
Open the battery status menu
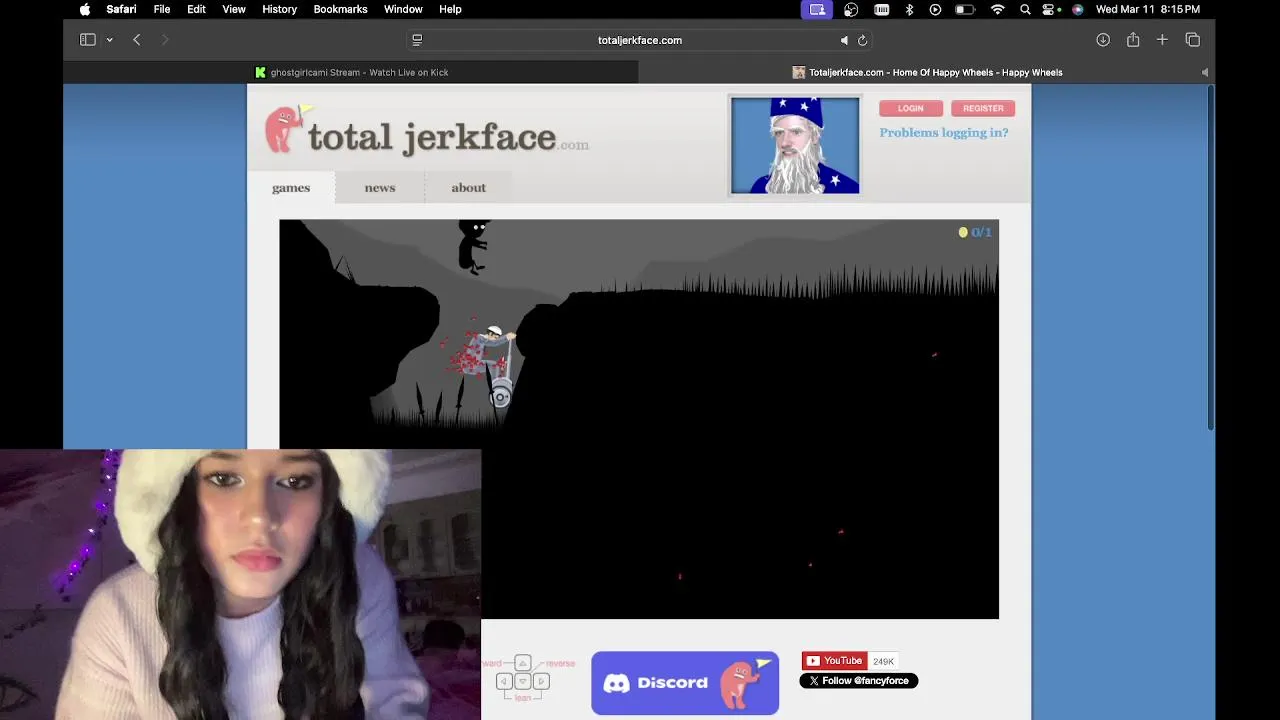pos(964,9)
